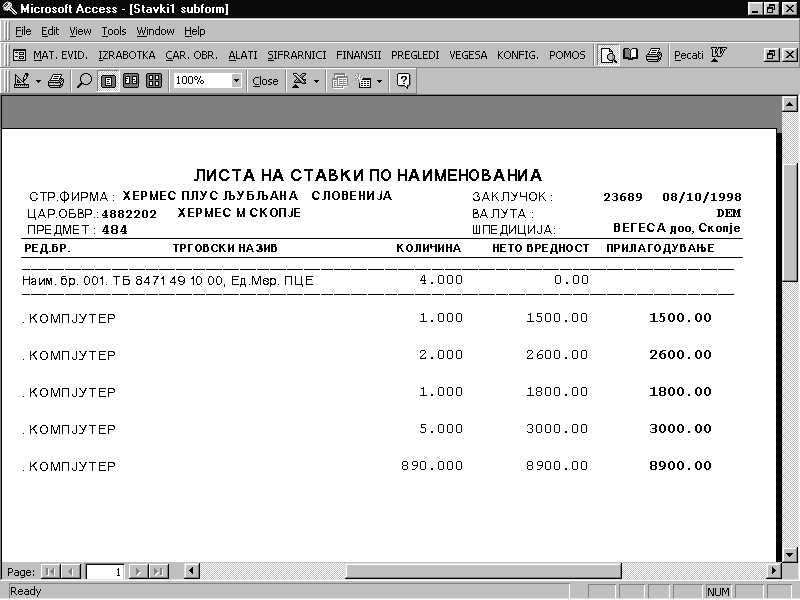The image size is (800, 600).
Task: Open the SIFRARNICI menu
Action: pyautogui.click(x=297, y=55)
